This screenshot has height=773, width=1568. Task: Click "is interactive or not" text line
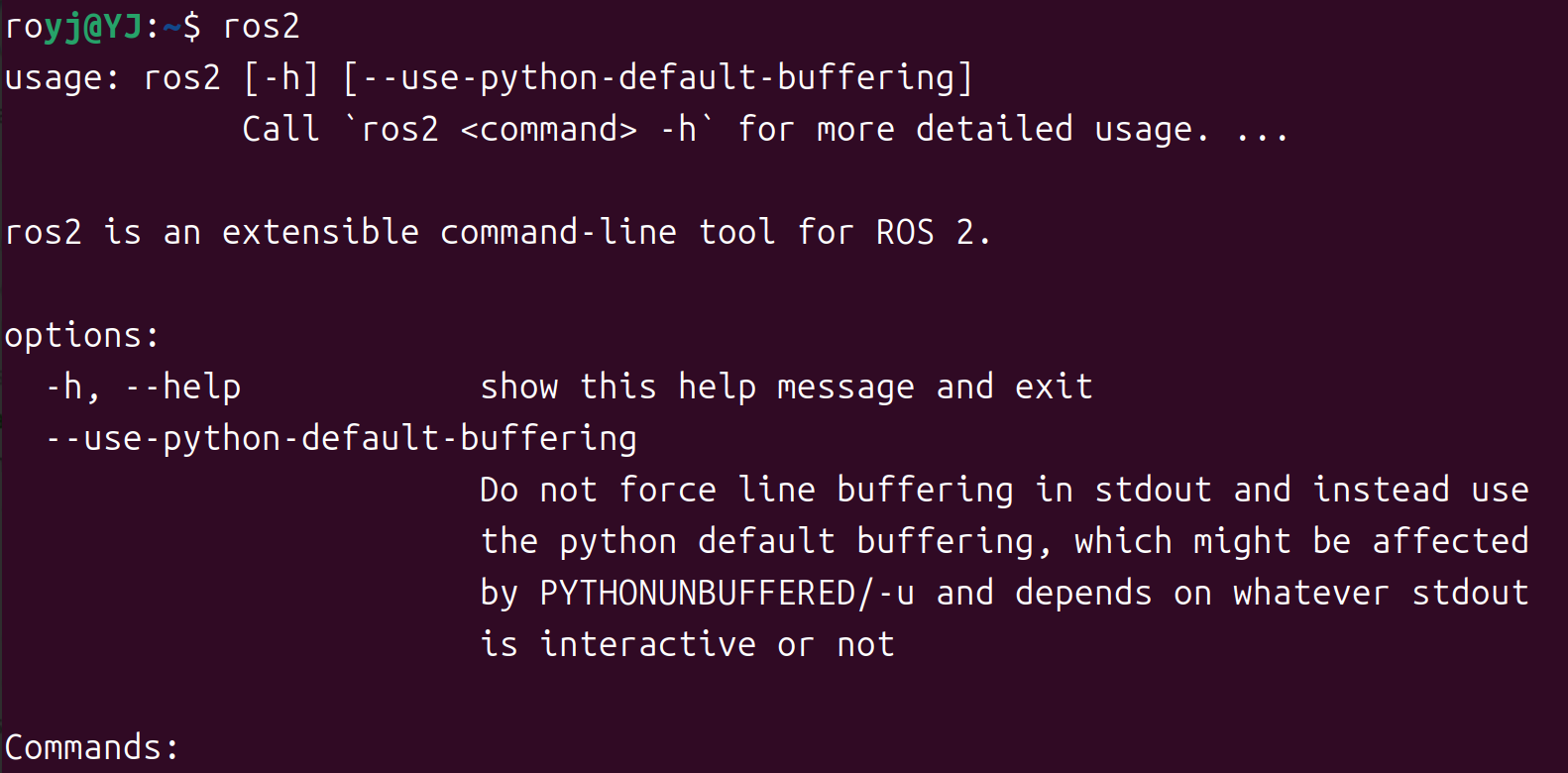point(687,645)
